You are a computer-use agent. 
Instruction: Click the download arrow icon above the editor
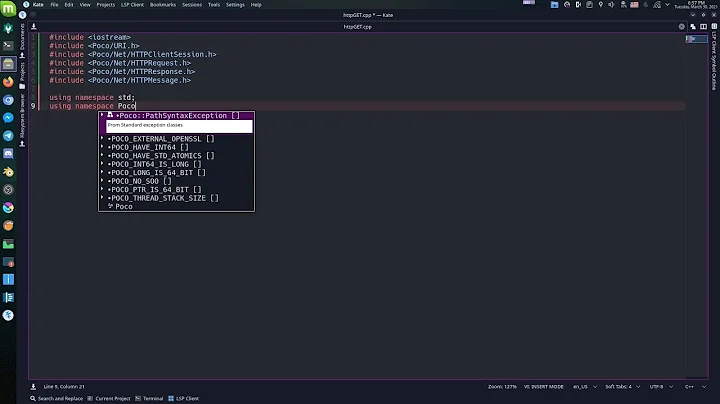(x=34, y=27)
